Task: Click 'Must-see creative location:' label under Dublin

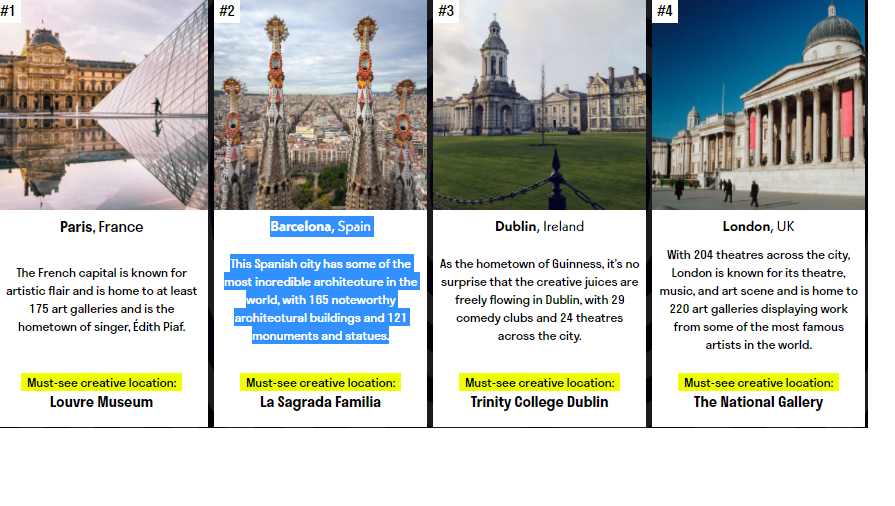Action: [x=539, y=383]
